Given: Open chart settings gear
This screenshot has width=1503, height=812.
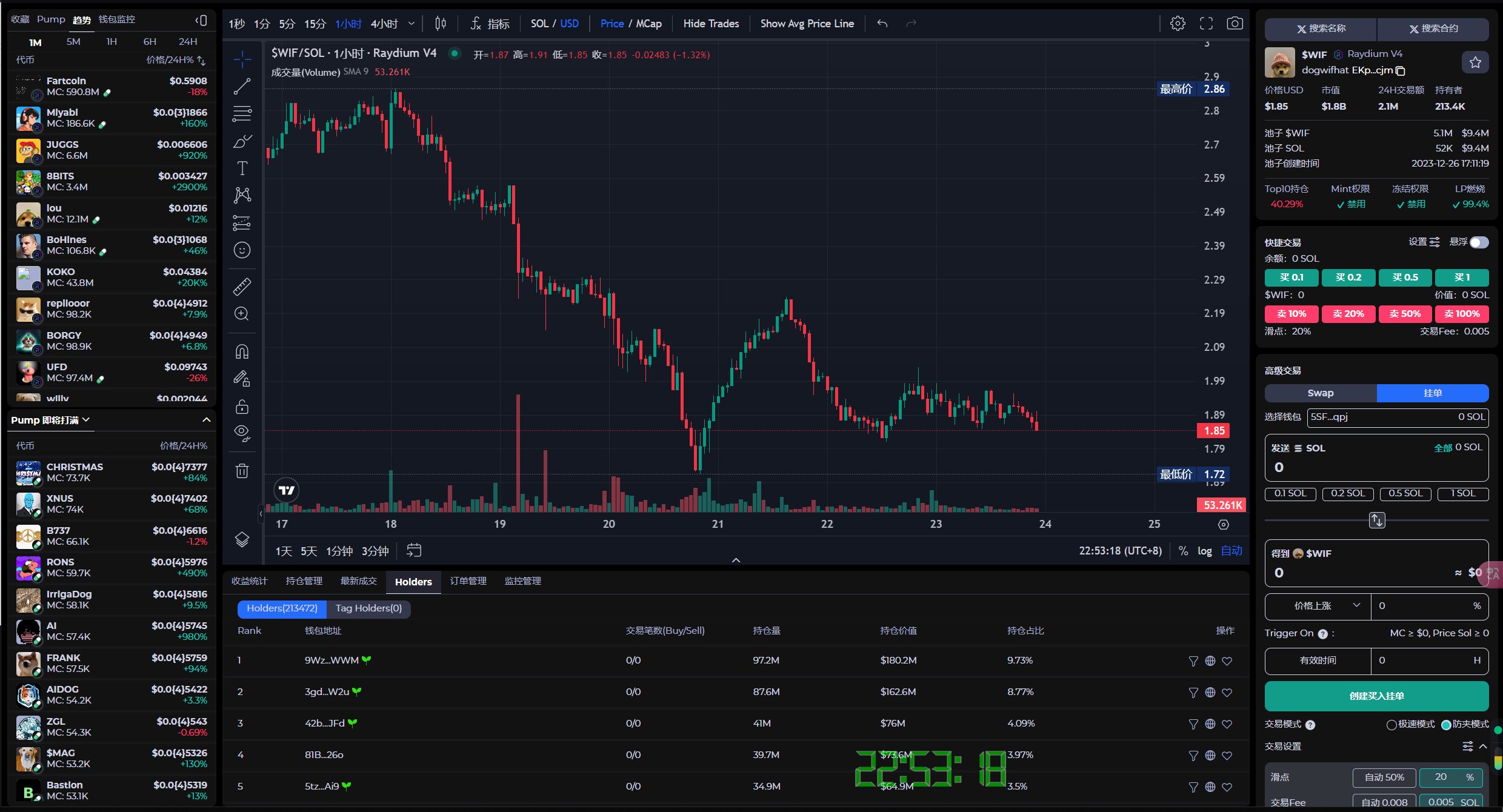Looking at the screenshot, I should click(1178, 24).
